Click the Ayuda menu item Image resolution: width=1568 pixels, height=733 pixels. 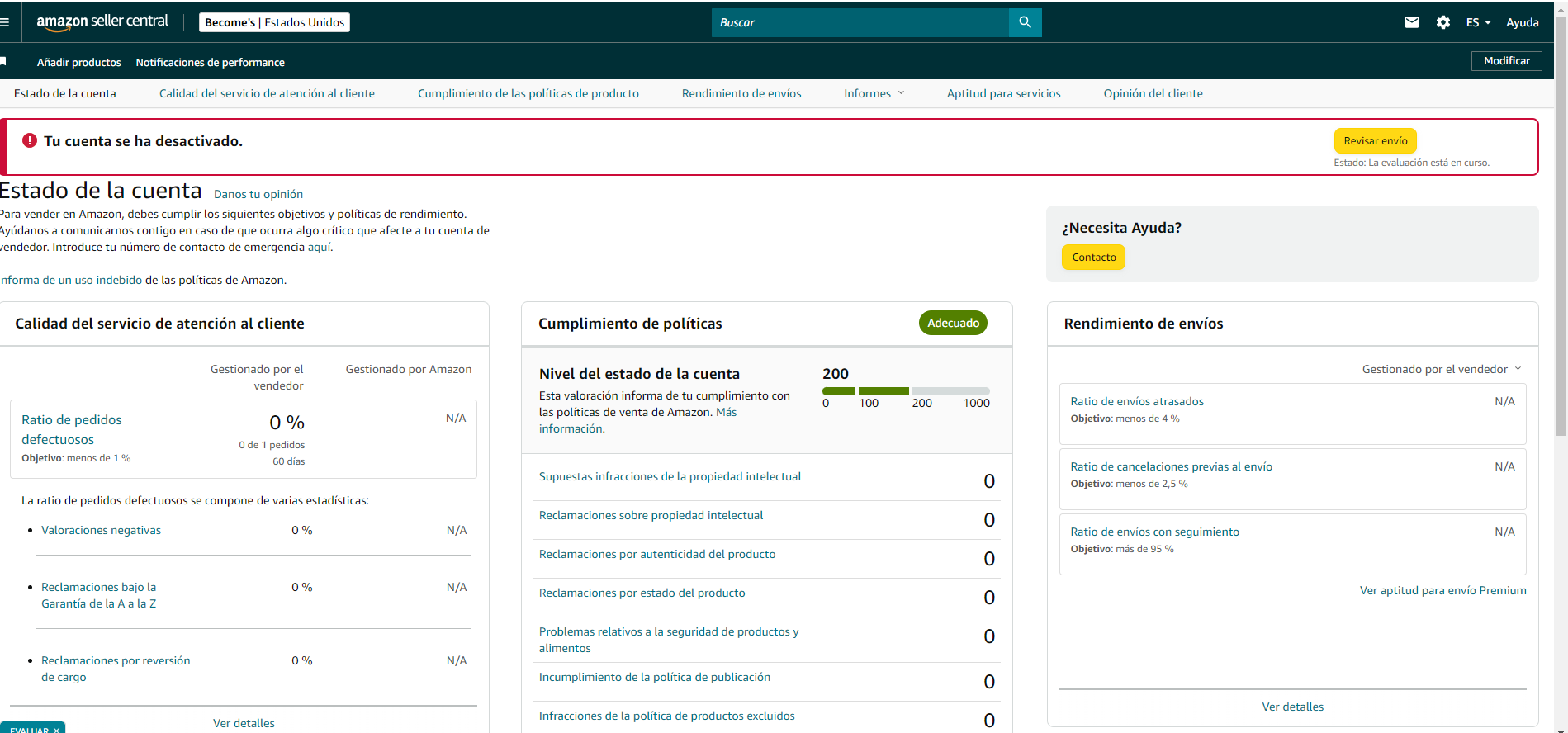coord(1522,22)
